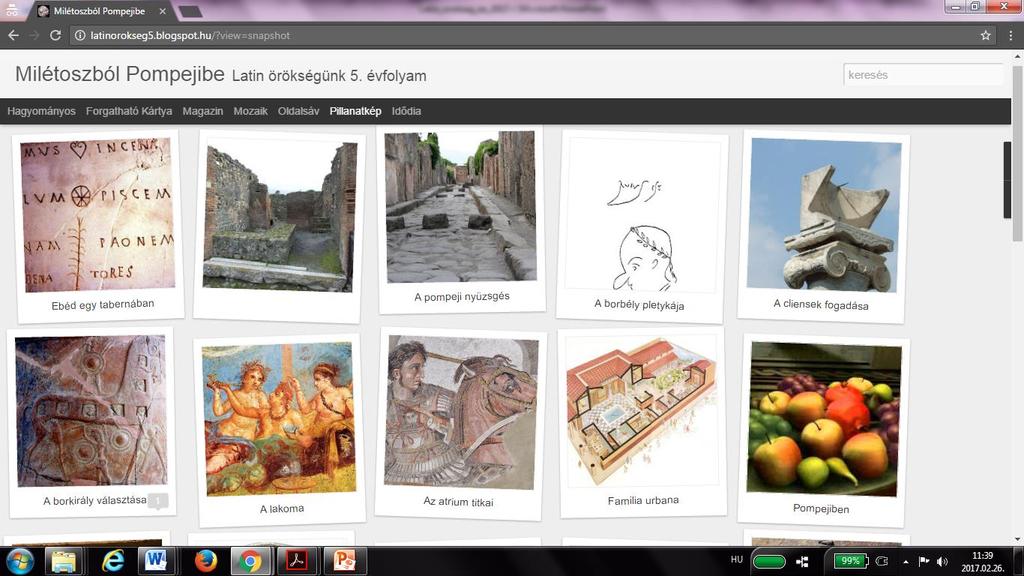The width and height of the screenshot is (1024, 576).
Task: Open the A borbély pletykája post
Action: pyautogui.click(x=641, y=226)
